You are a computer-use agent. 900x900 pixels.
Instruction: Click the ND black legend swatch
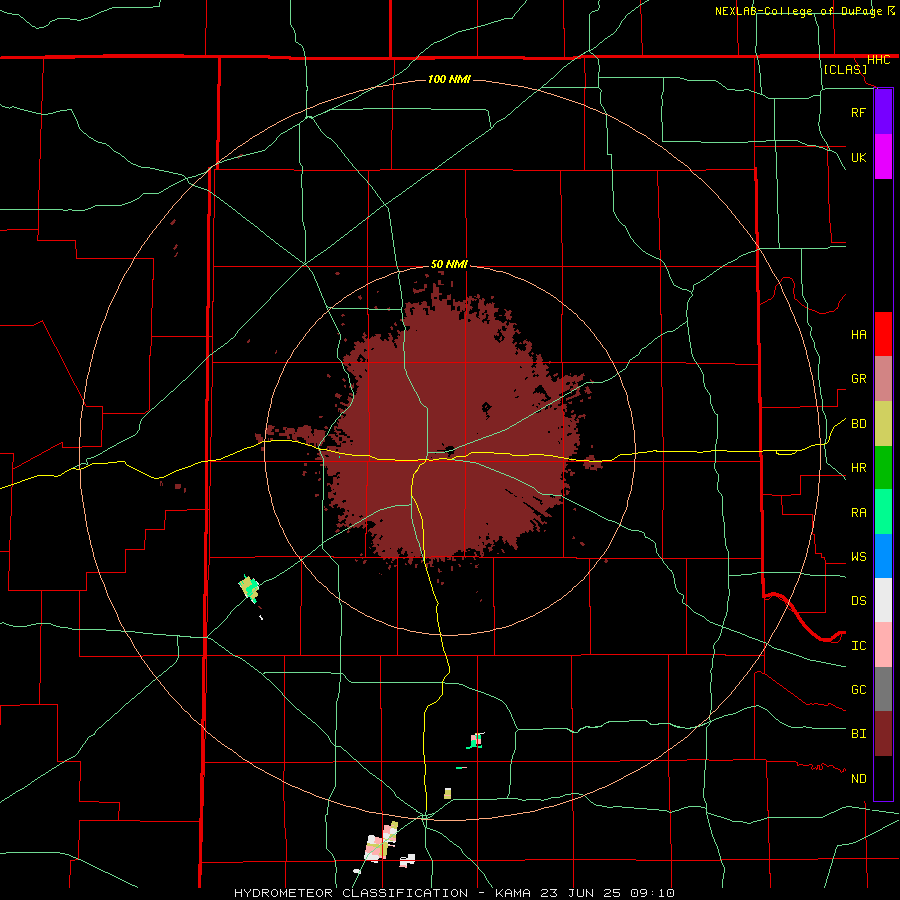pos(883,778)
